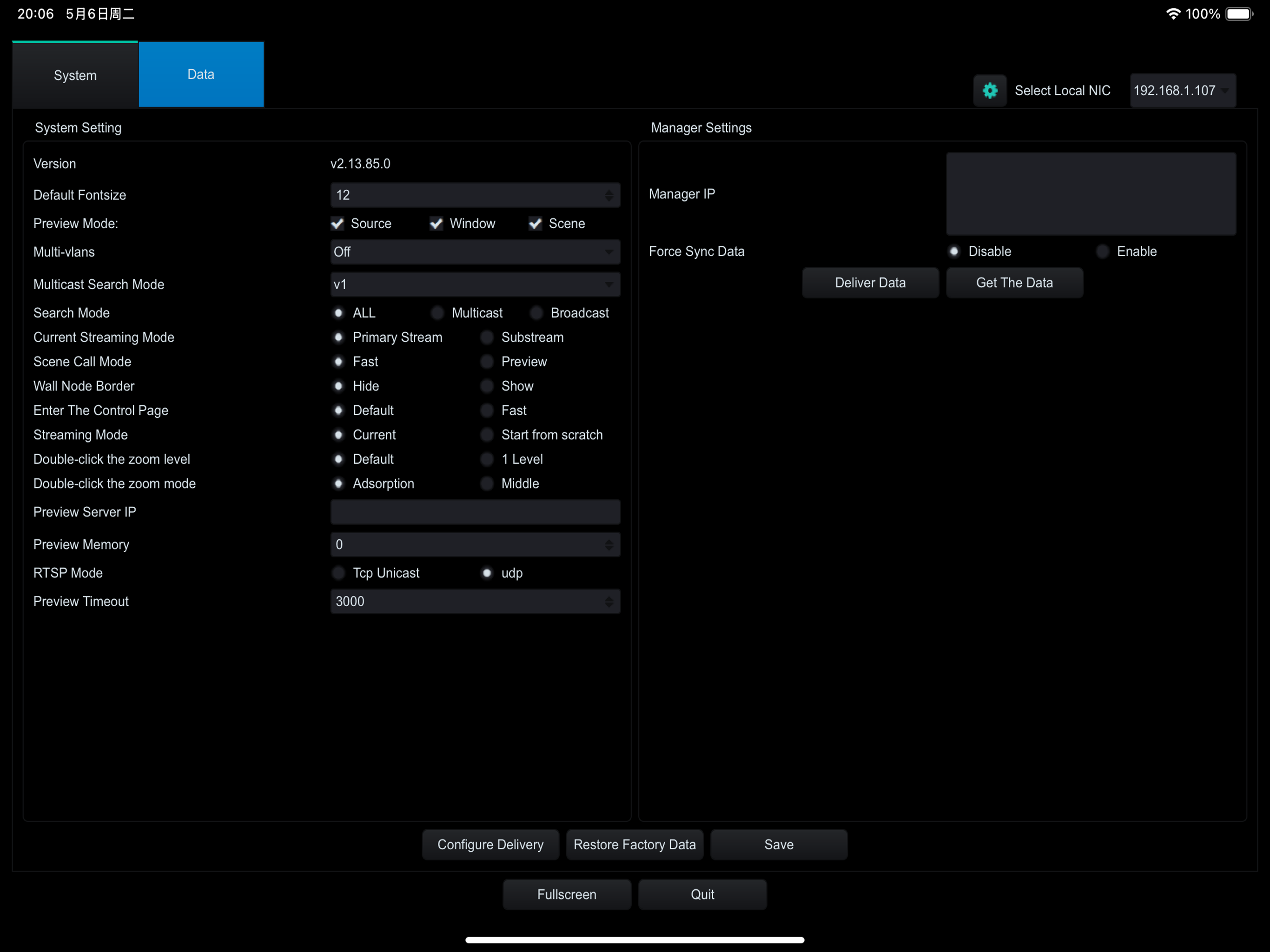Viewport: 1270px width, 952px height.
Task: Select ALL search mode
Action: (338, 313)
